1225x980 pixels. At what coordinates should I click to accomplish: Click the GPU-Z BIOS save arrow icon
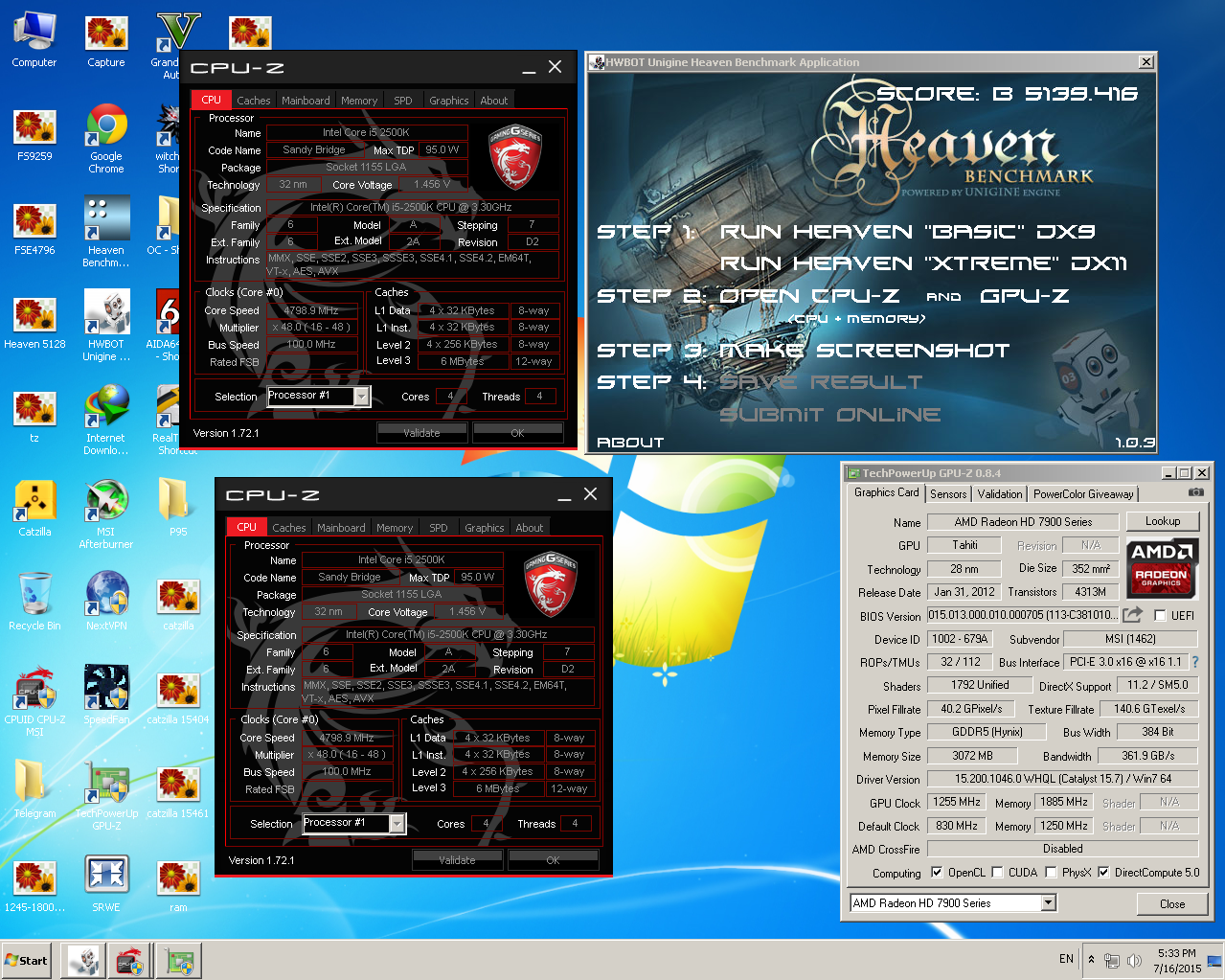(1133, 615)
